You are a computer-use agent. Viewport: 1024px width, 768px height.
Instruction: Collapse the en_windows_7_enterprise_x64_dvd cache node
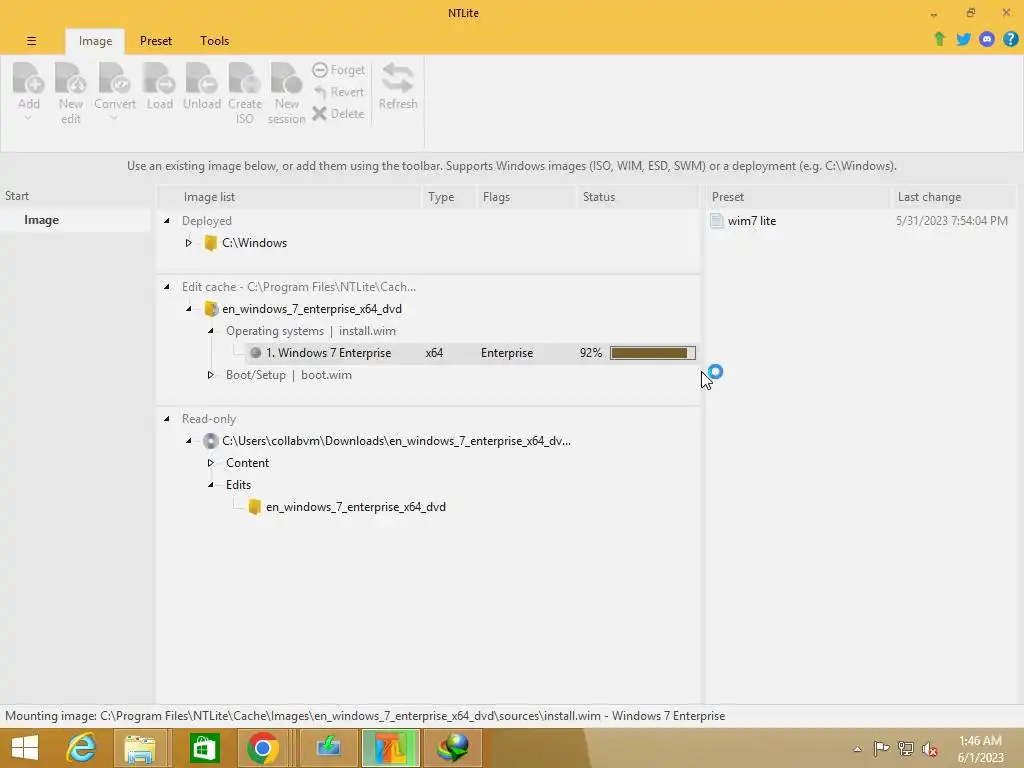(189, 309)
